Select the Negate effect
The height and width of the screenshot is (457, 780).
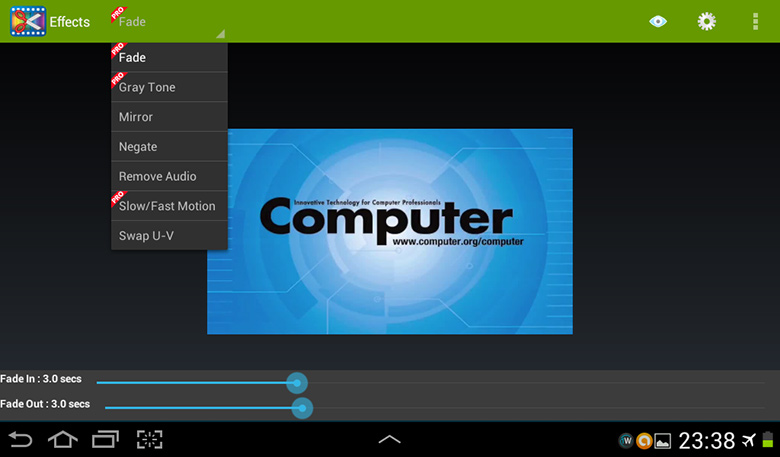(x=169, y=147)
